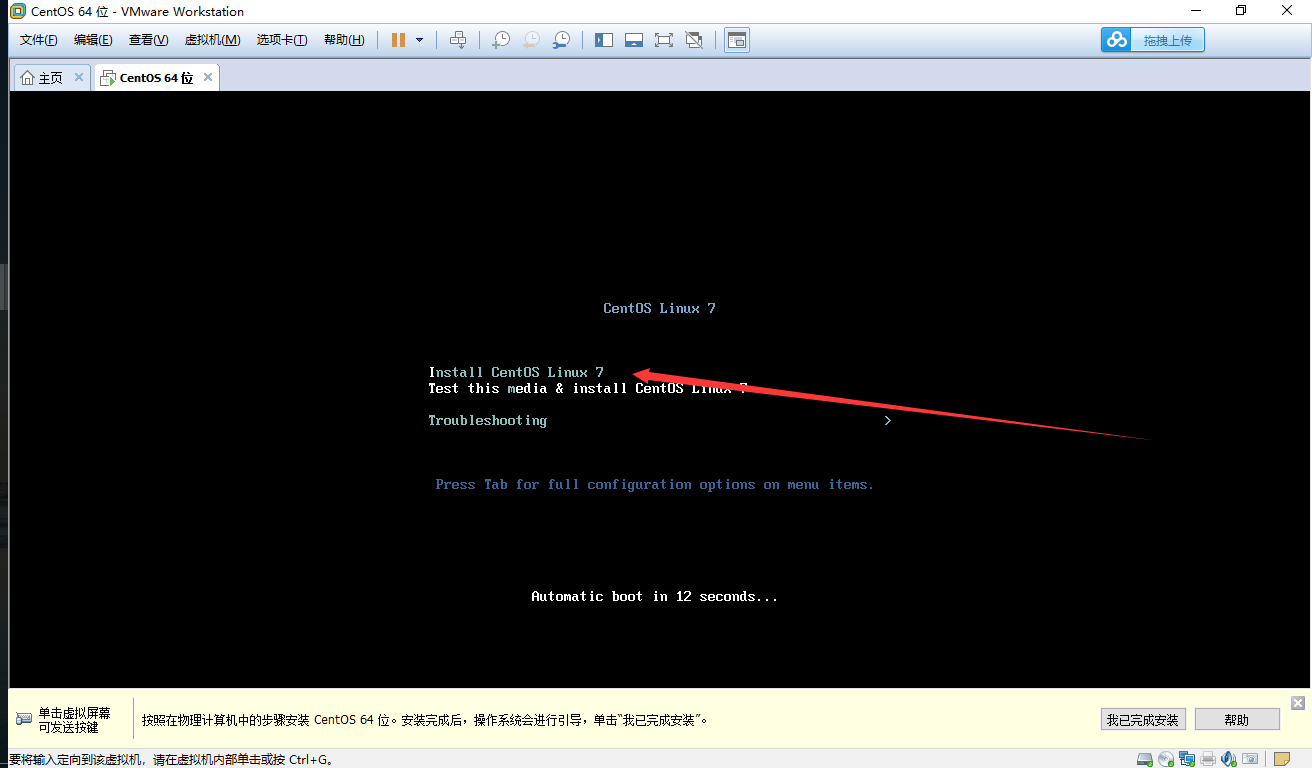This screenshot has width=1312, height=768.
Task: Open the snapshot manager with the wrench clock icon
Action: [562, 40]
